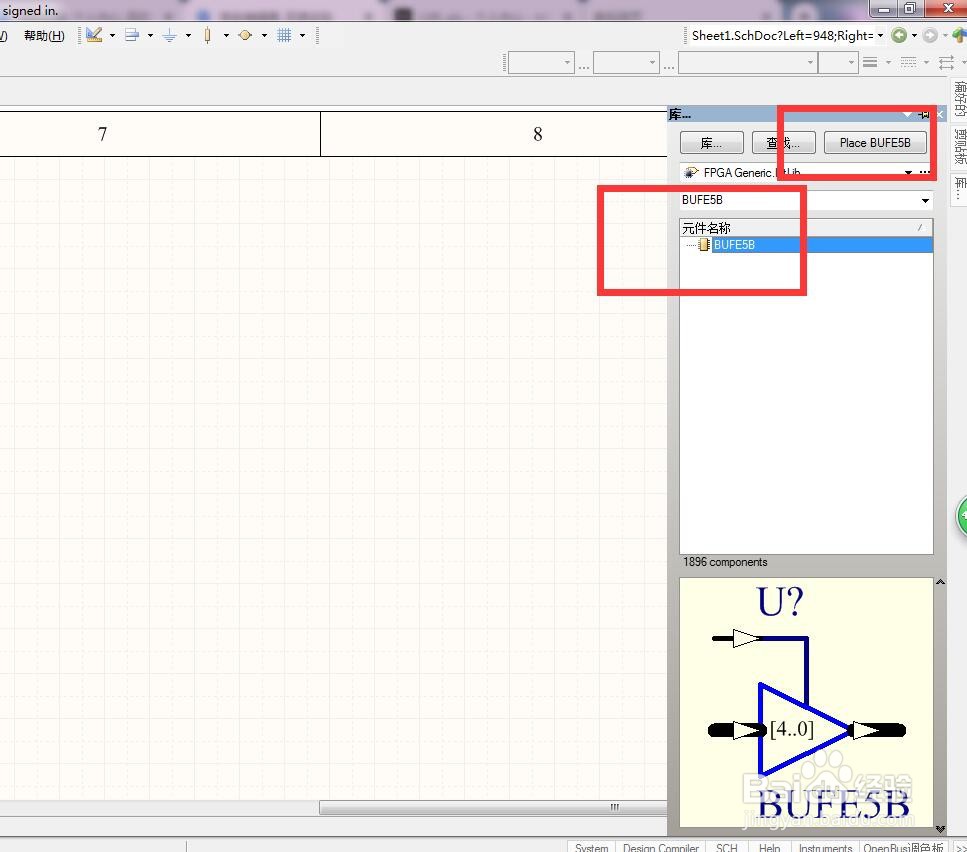Open the wide empty formatting combo box
Viewport: 967px width, 852px height.
(747, 62)
